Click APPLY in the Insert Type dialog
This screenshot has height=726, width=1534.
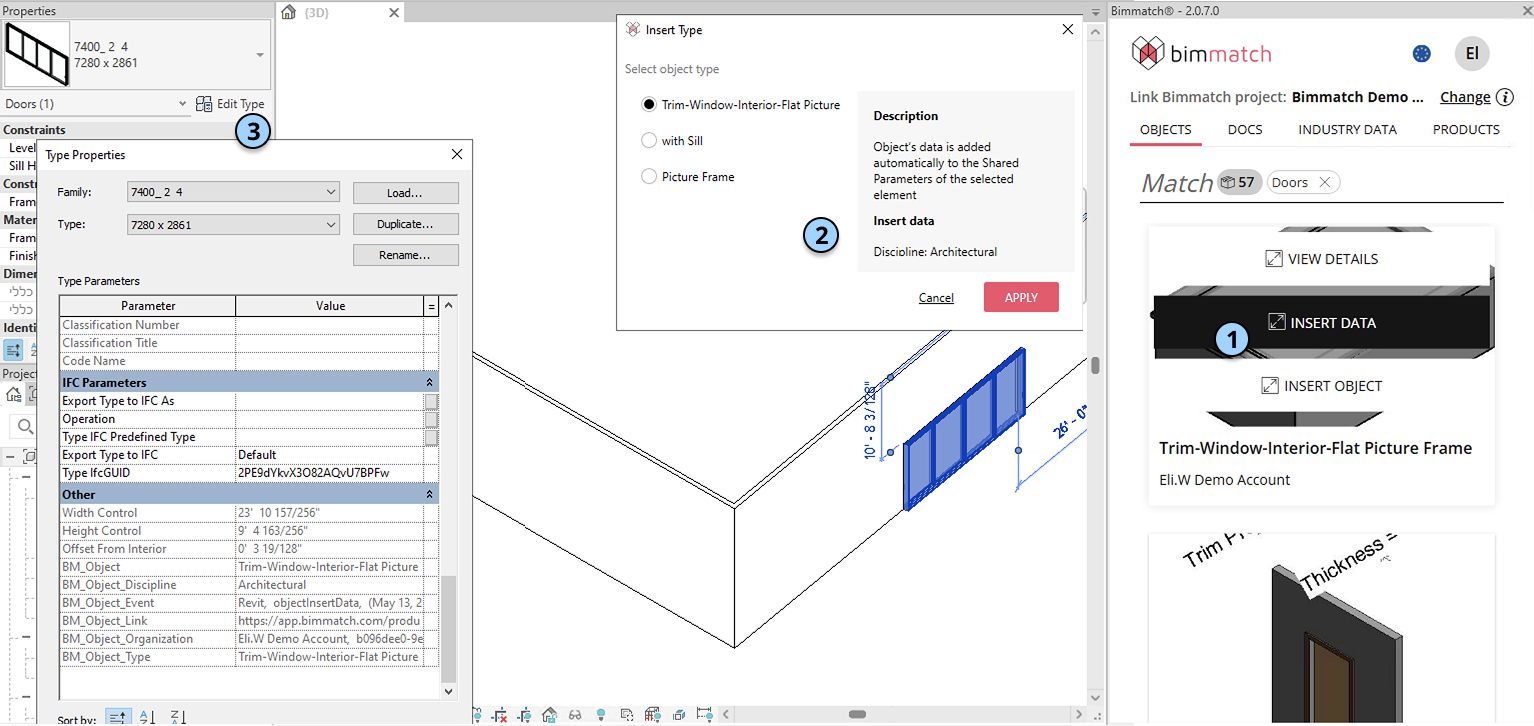[x=1021, y=297]
